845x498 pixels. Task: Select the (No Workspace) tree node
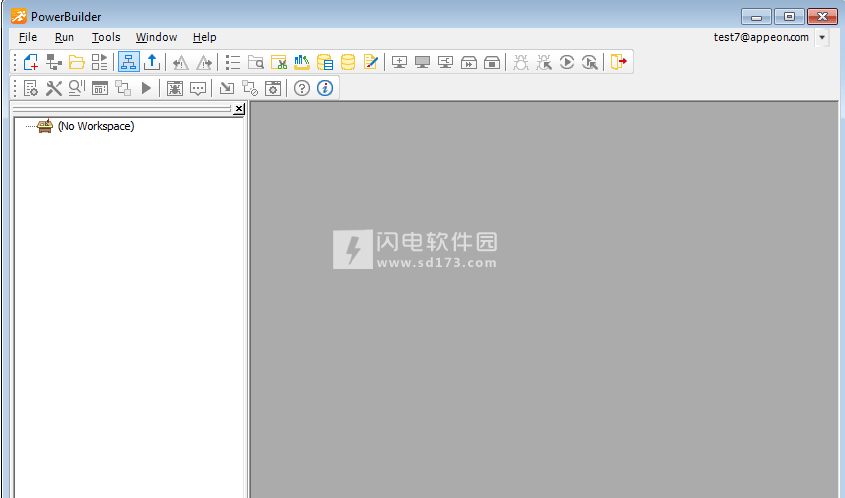96,126
